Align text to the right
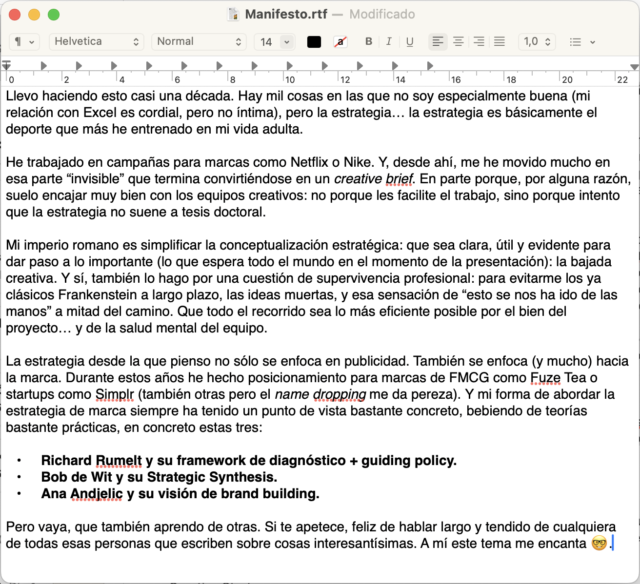The image size is (640, 584). (x=479, y=42)
